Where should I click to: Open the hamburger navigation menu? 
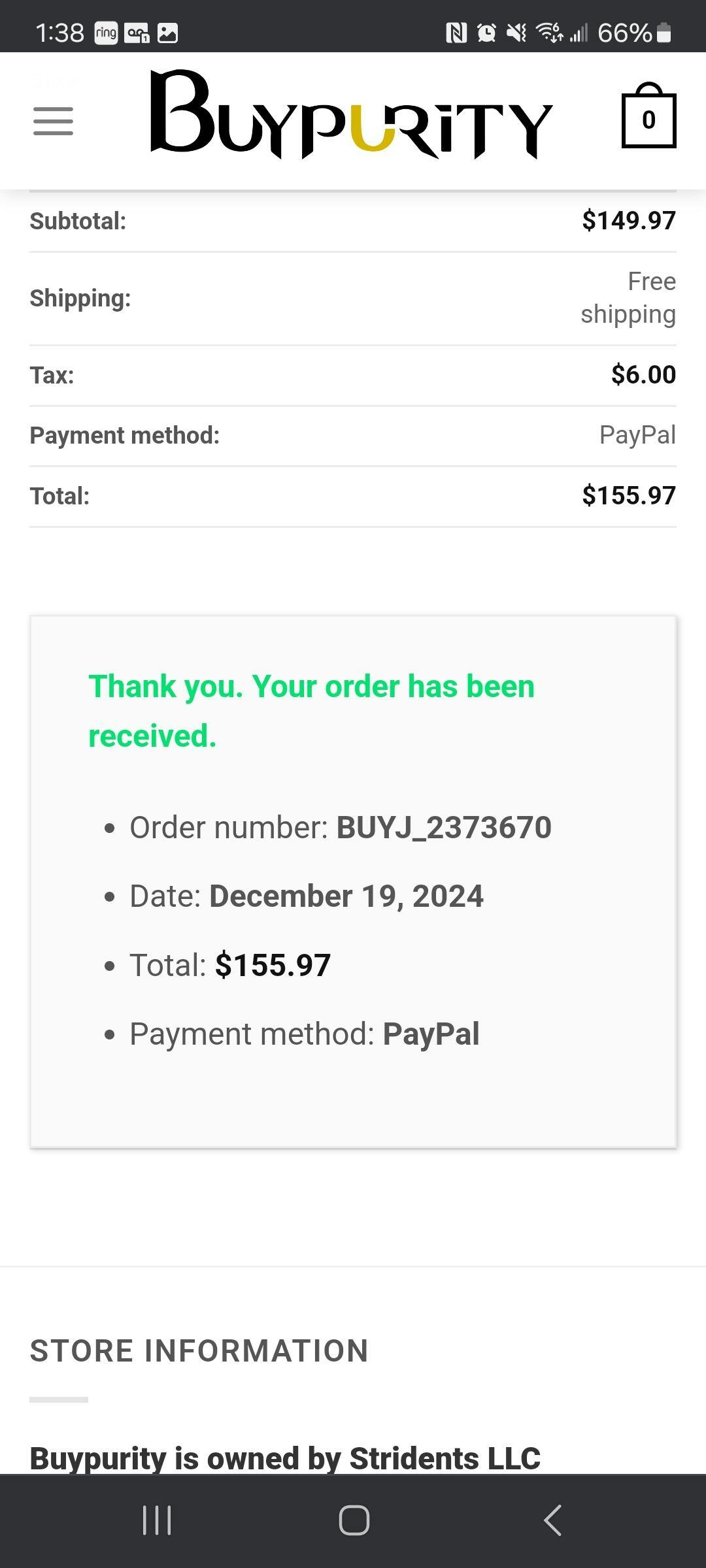coord(53,122)
